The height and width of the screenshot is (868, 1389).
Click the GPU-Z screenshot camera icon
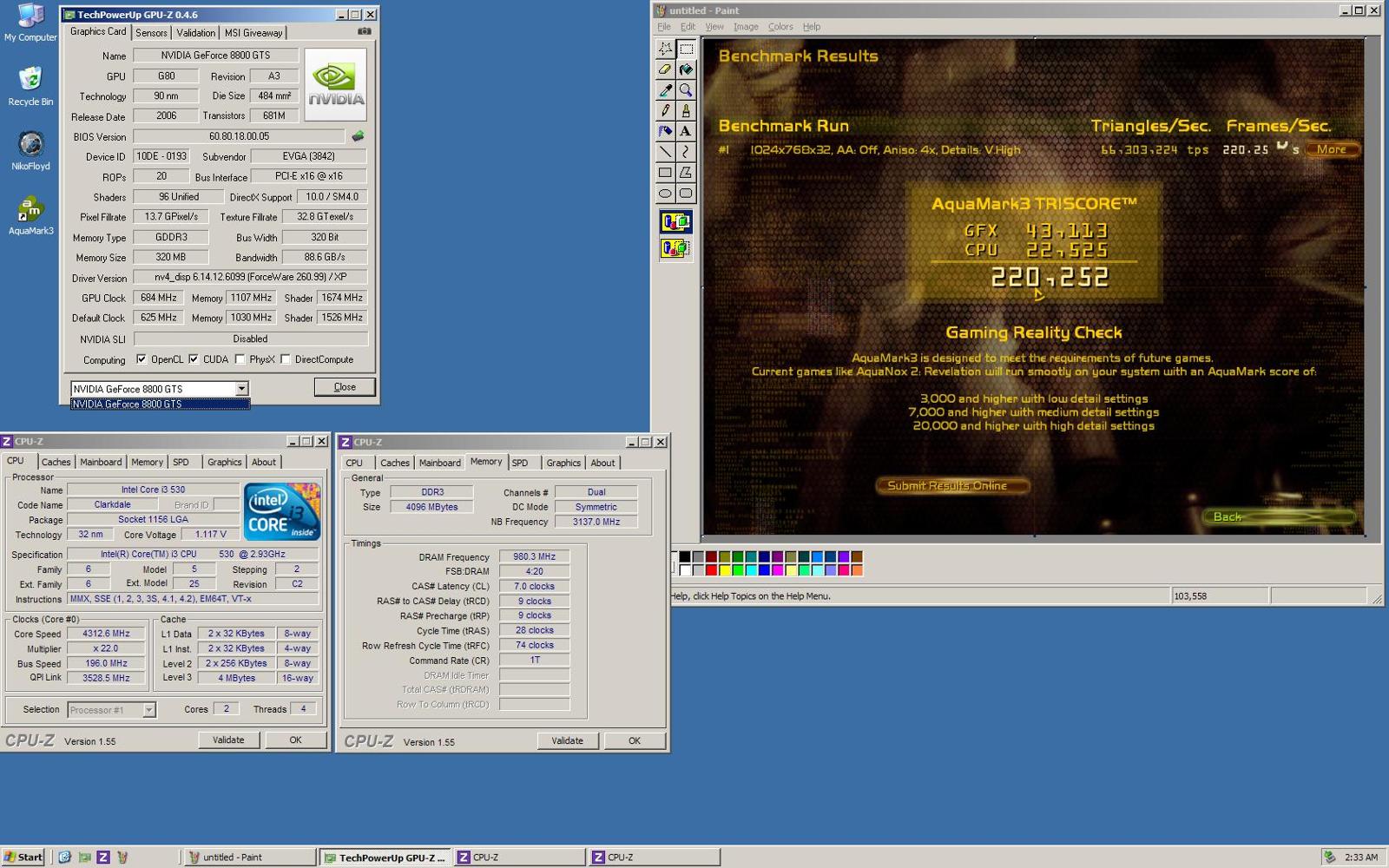pos(365,31)
